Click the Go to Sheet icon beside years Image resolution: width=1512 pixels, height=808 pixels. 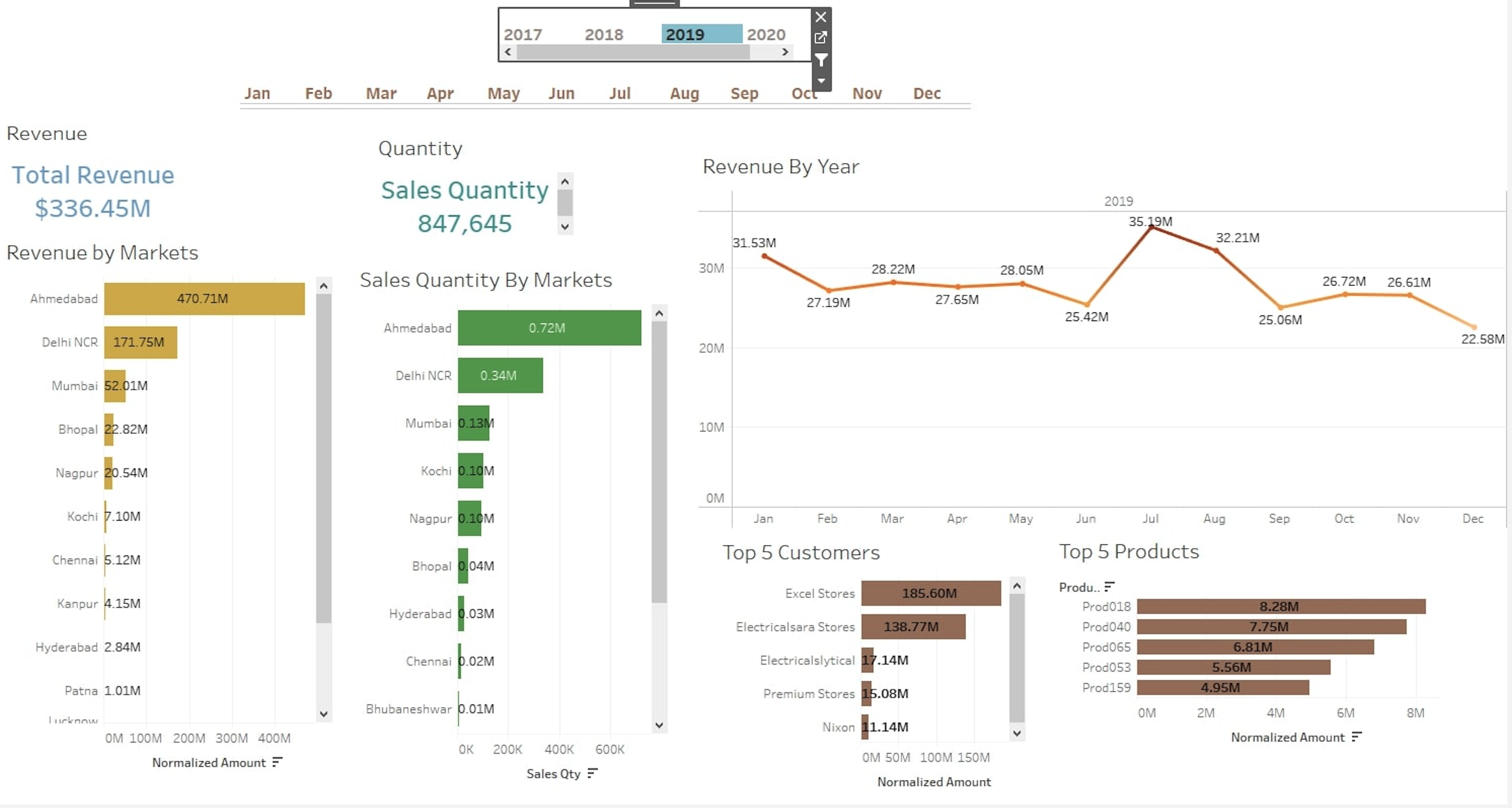821,37
